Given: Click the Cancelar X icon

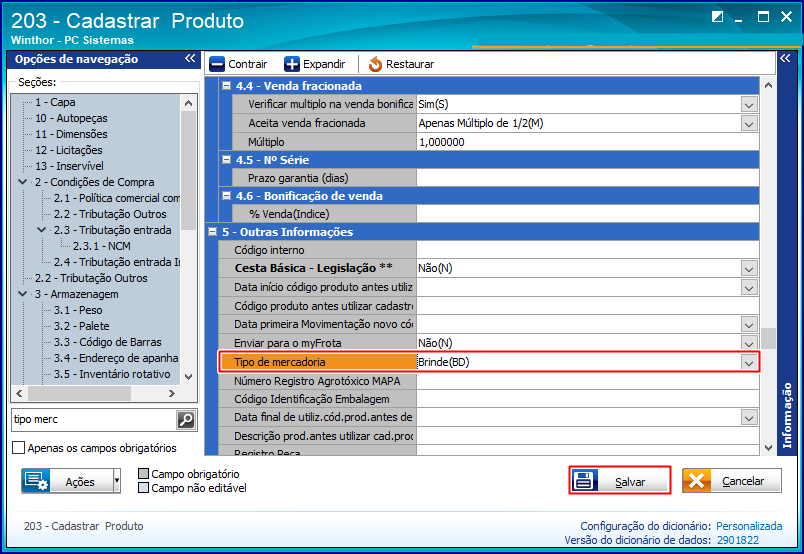Looking at the screenshot, I should [696, 481].
